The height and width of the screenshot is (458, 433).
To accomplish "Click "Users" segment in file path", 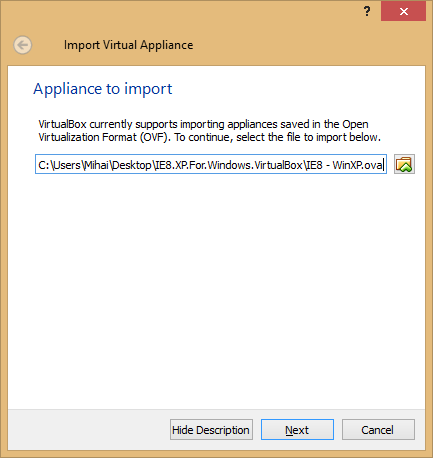I will 67,165.
